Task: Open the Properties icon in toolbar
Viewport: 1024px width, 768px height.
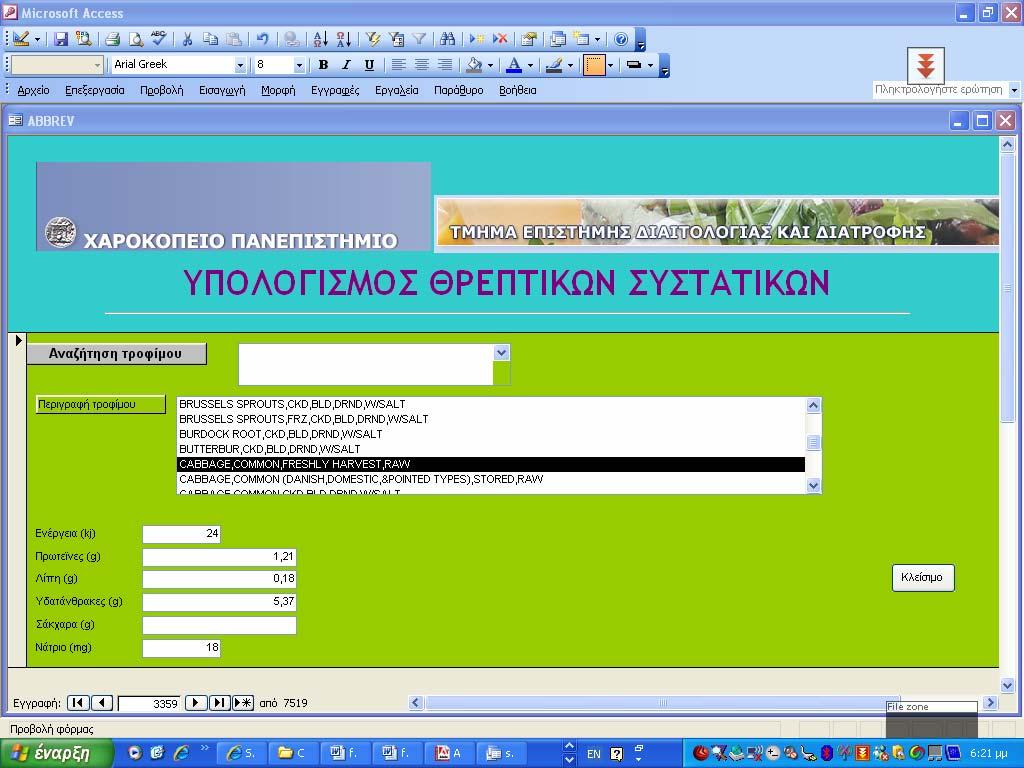Action: click(528, 40)
